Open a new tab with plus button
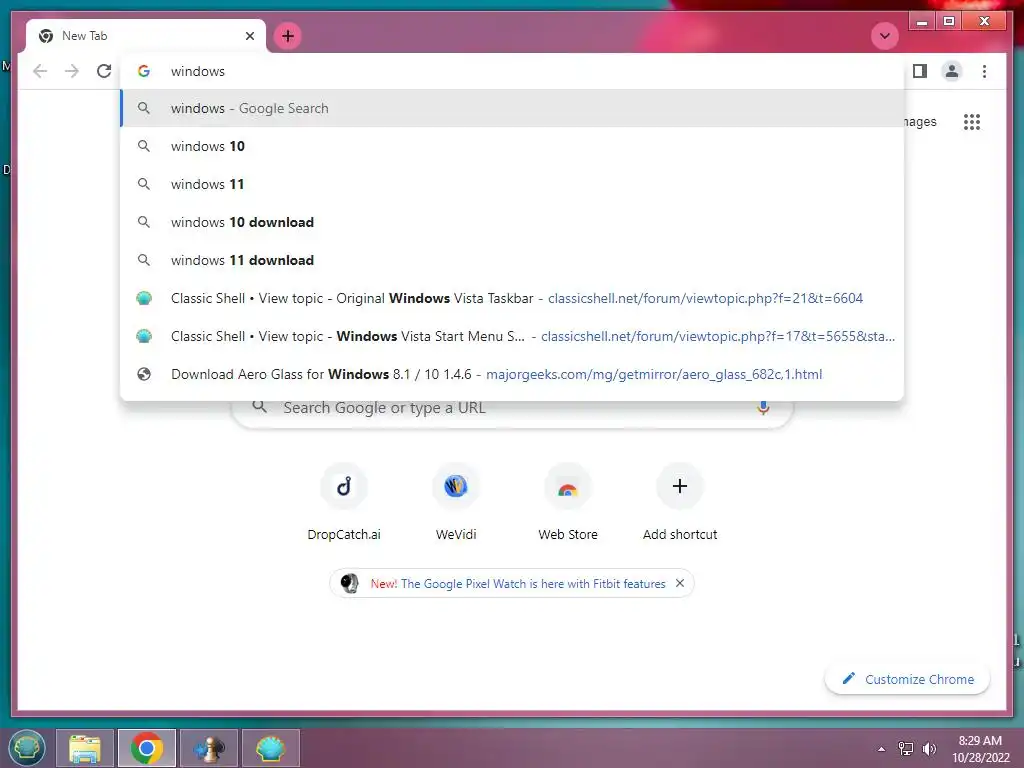Image resolution: width=1024 pixels, height=768 pixels. click(288, 36)
